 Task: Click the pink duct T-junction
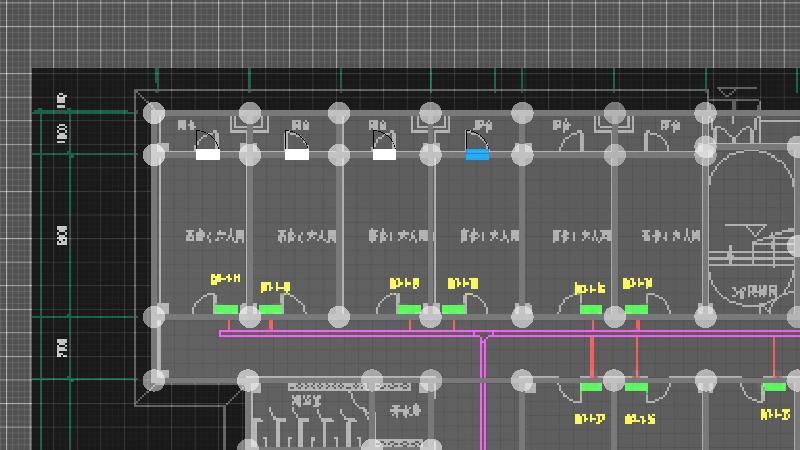(483, 336)
